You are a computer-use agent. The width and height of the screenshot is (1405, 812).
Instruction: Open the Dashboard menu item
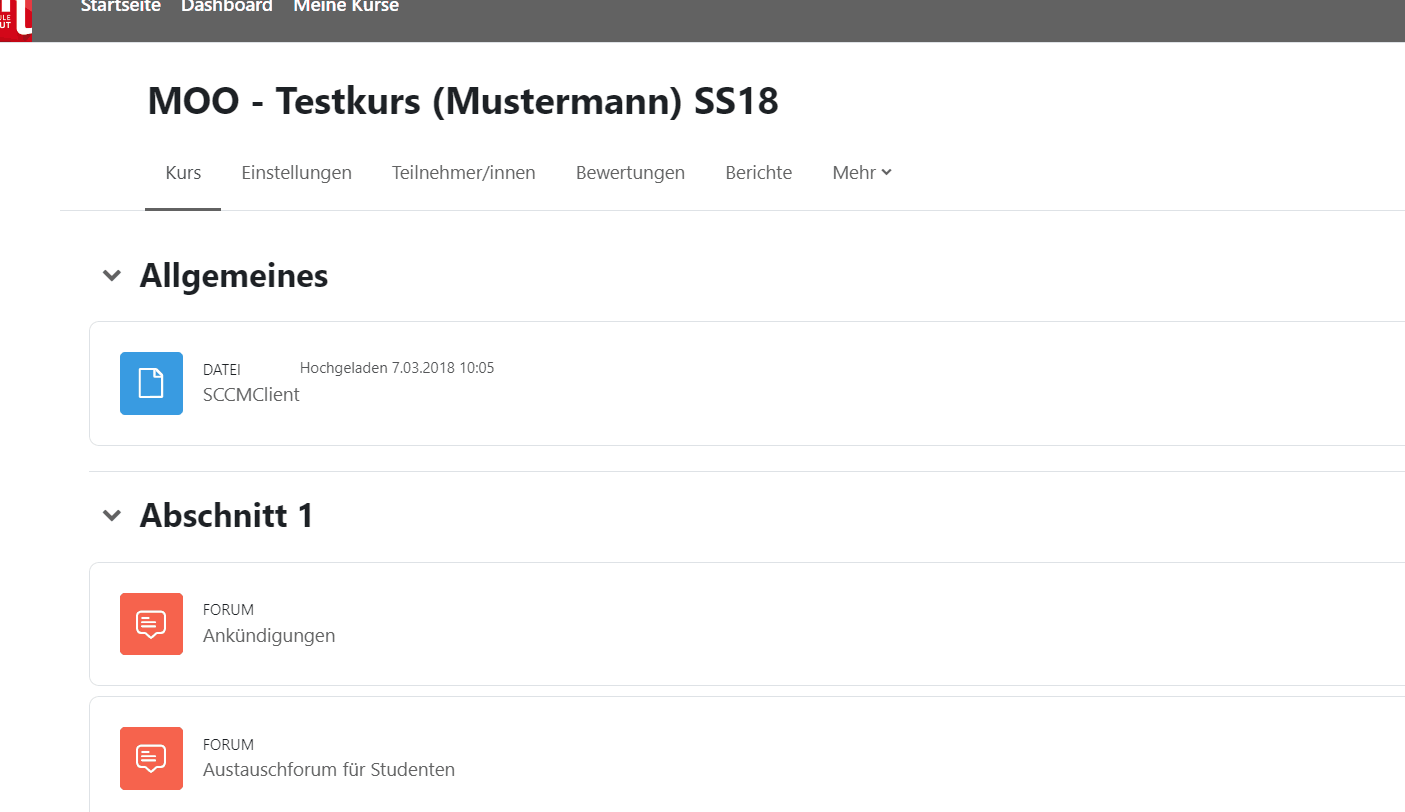click(x=226, y=6)
